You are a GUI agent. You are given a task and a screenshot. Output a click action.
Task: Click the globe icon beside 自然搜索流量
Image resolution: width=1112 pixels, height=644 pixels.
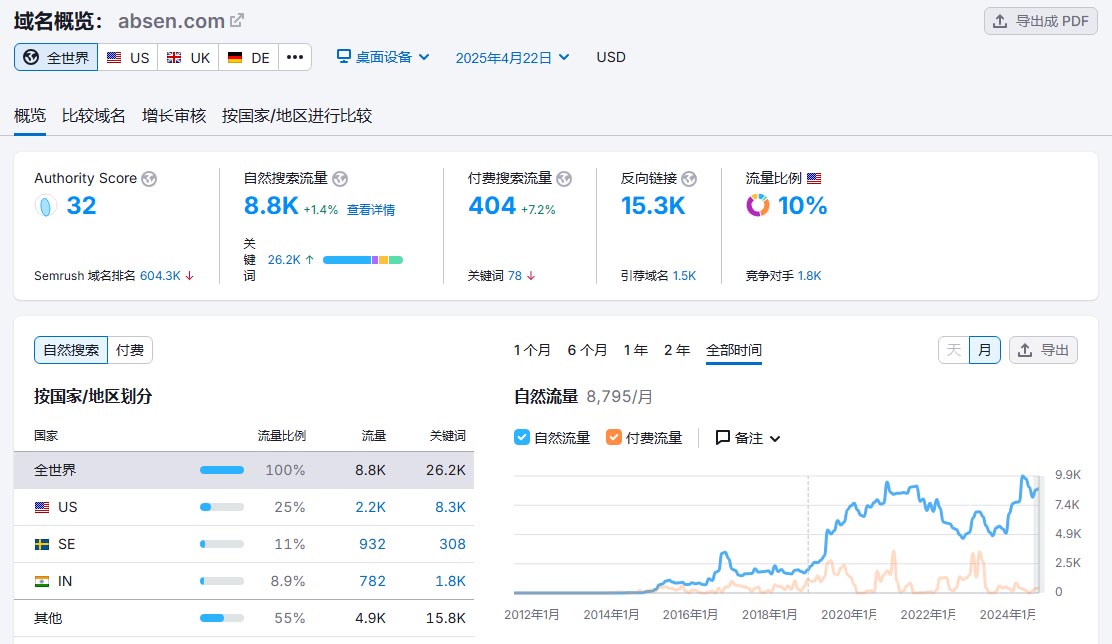pyautogui.click(x=340, y=179)
